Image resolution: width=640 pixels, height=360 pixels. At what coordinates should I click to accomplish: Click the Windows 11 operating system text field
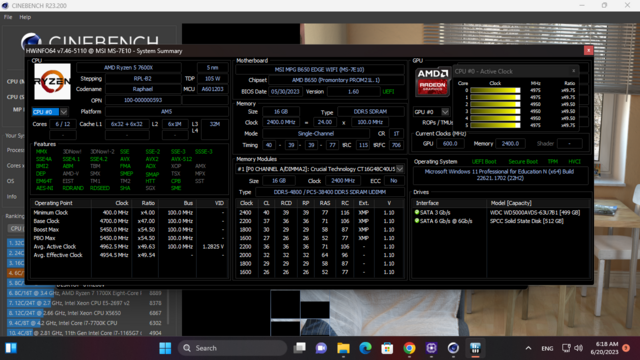(500, 175)
